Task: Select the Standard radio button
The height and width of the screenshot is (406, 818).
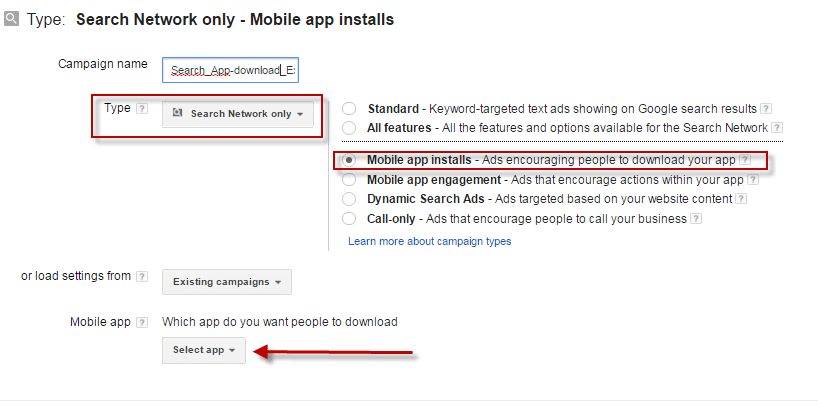Action: 349,109
